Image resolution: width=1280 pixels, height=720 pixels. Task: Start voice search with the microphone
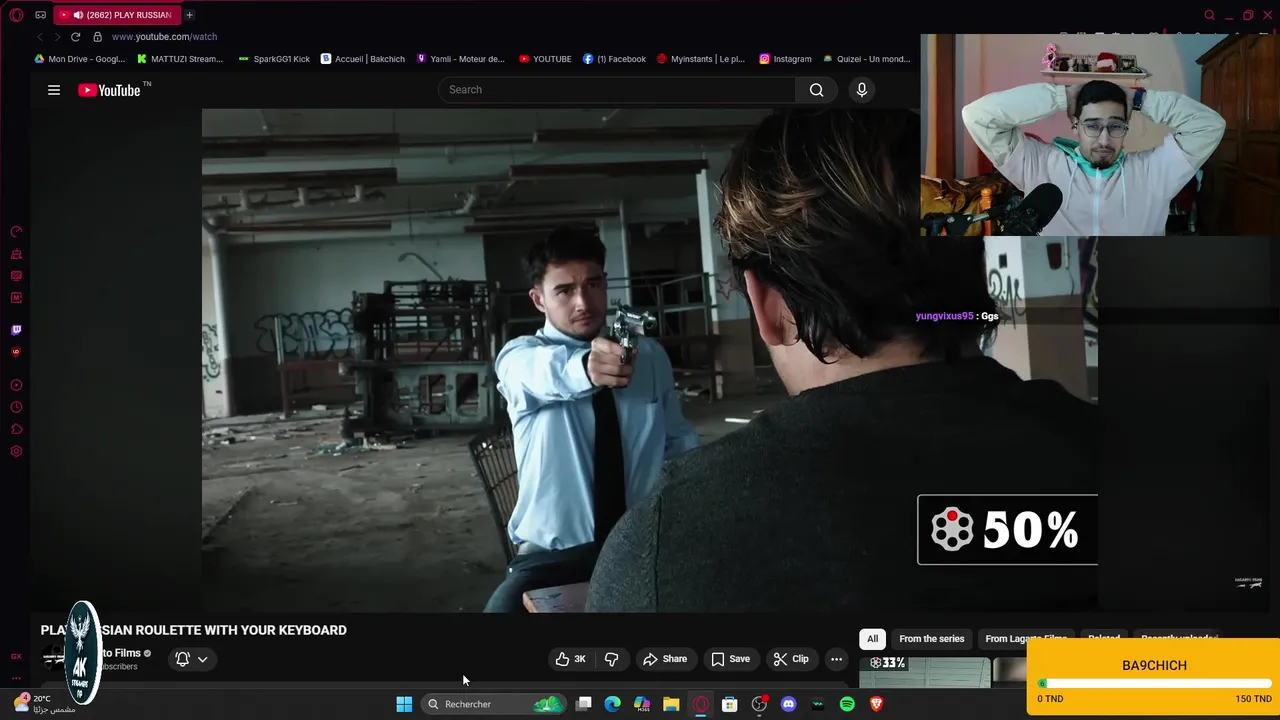pyautogui.click(x=862, y=90)
